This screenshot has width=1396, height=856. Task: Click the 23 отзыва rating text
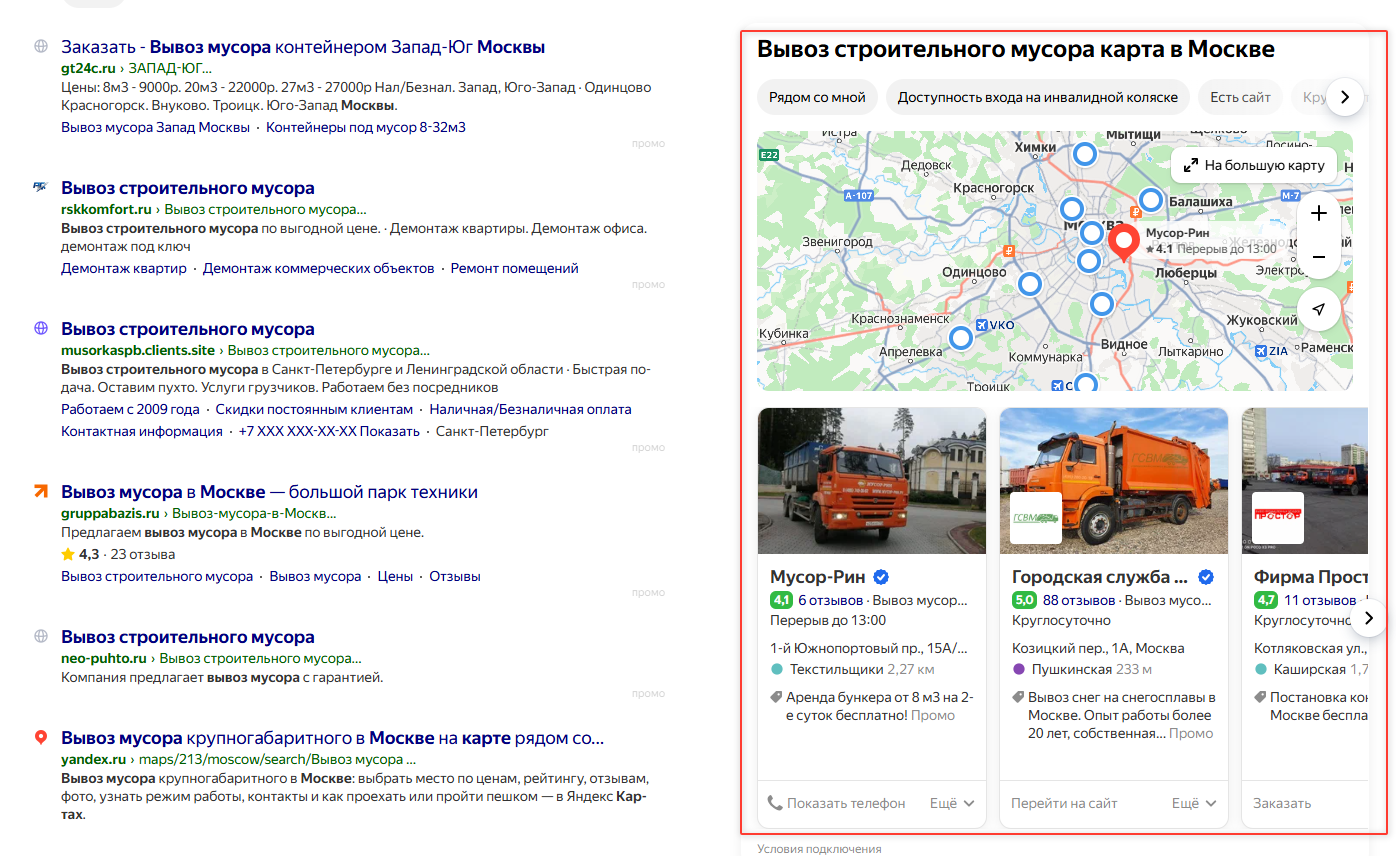tap(143, 554)
